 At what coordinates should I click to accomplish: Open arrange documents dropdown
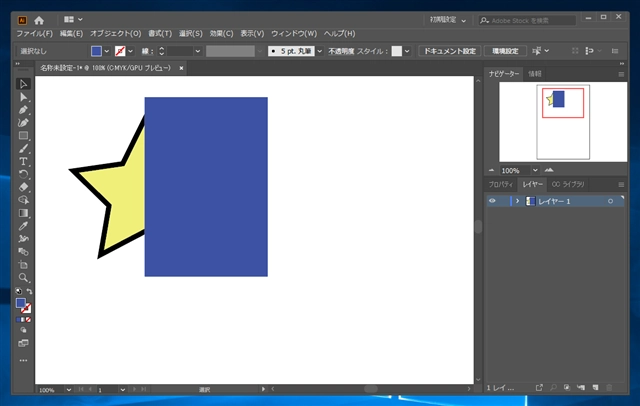tap(73, 19)
